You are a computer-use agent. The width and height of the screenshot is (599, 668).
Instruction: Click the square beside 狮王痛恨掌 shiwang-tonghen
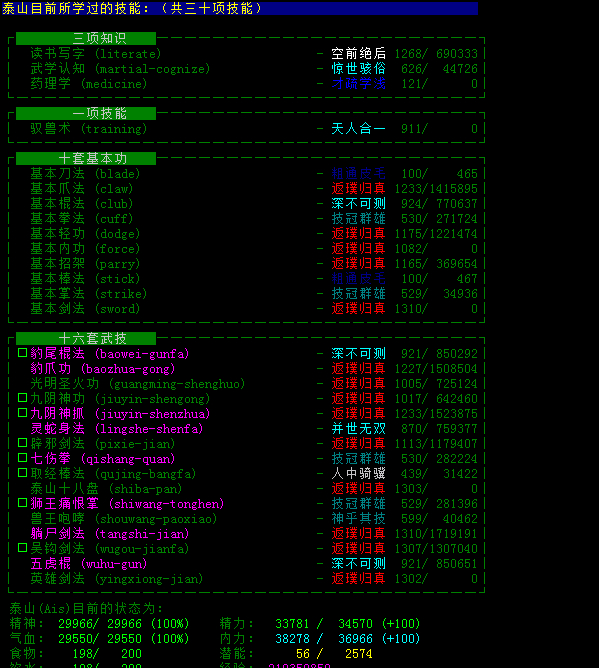point(23,503)
